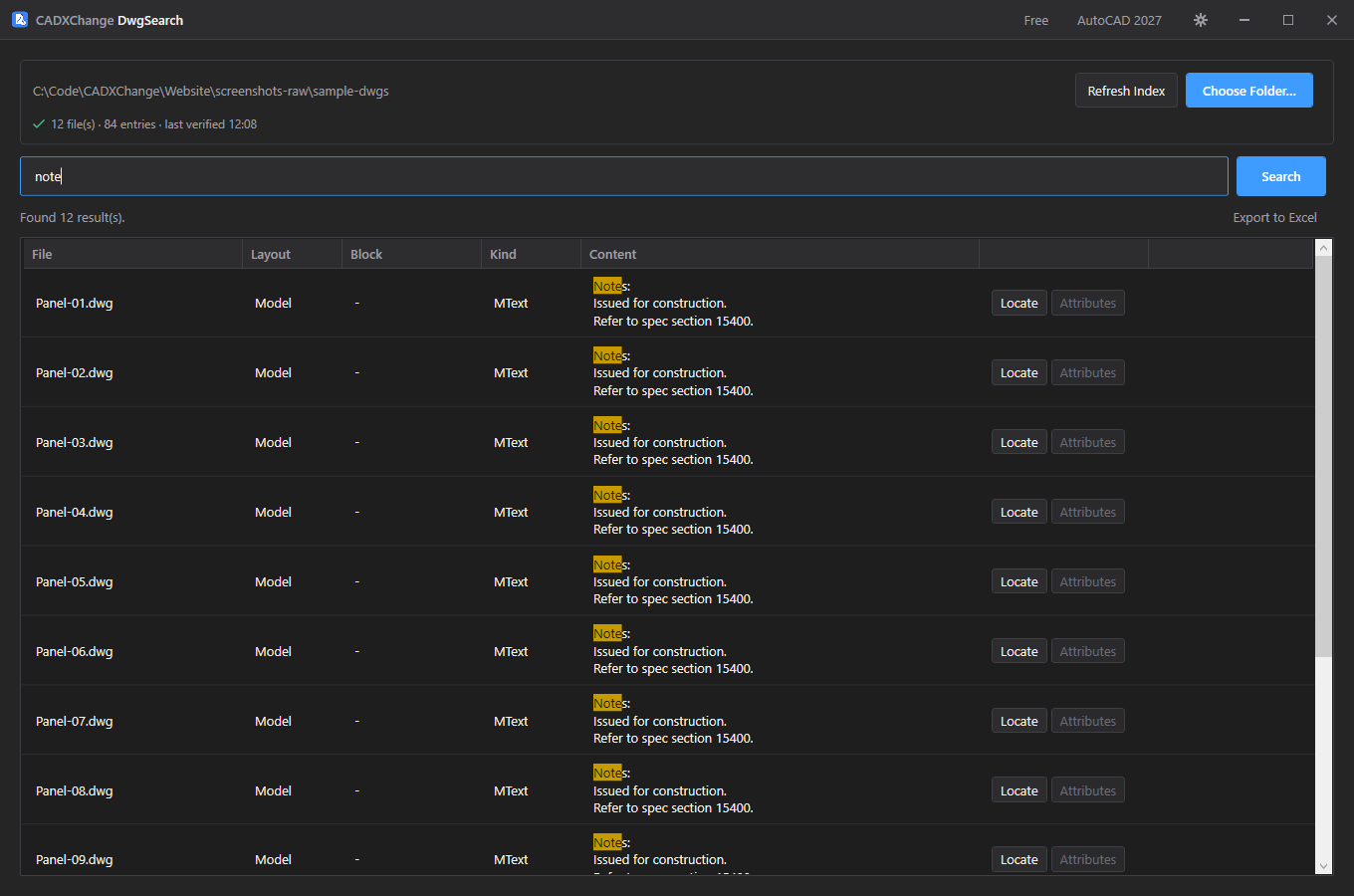Click the sample-dwgs folder path text
Screen dimensions: 1354x896
pos(211,91)
